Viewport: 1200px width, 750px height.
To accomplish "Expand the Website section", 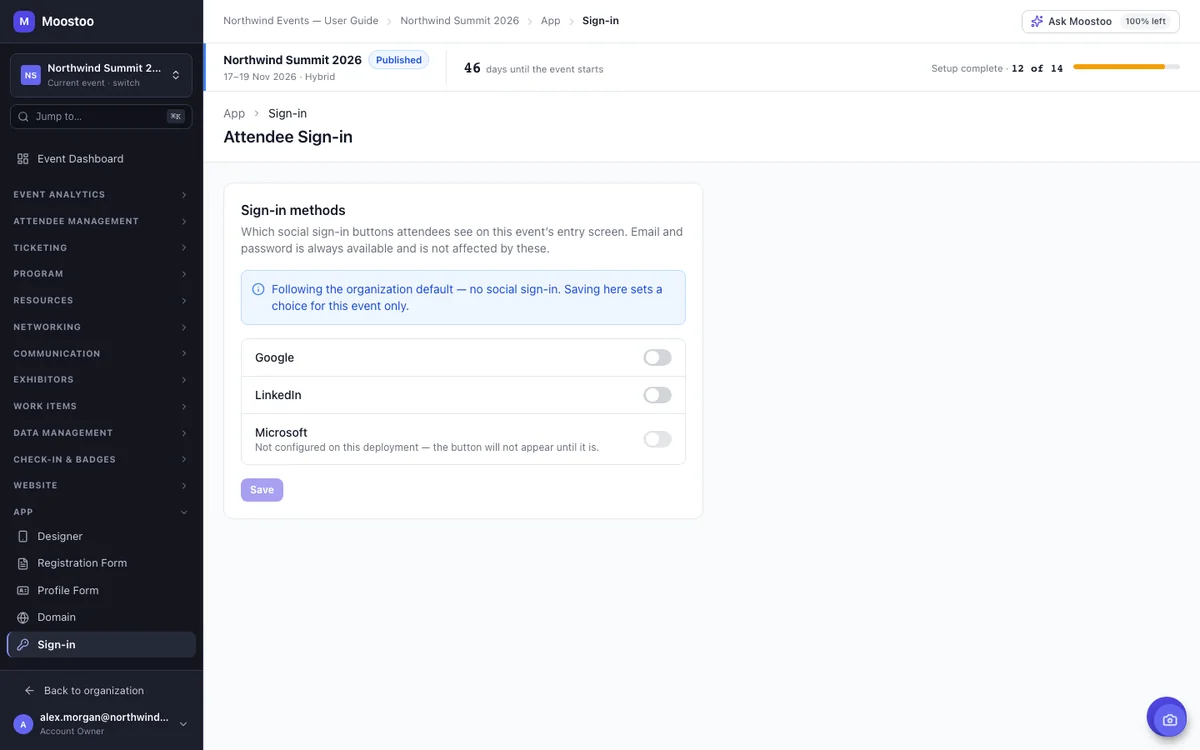I will [101, 486].
